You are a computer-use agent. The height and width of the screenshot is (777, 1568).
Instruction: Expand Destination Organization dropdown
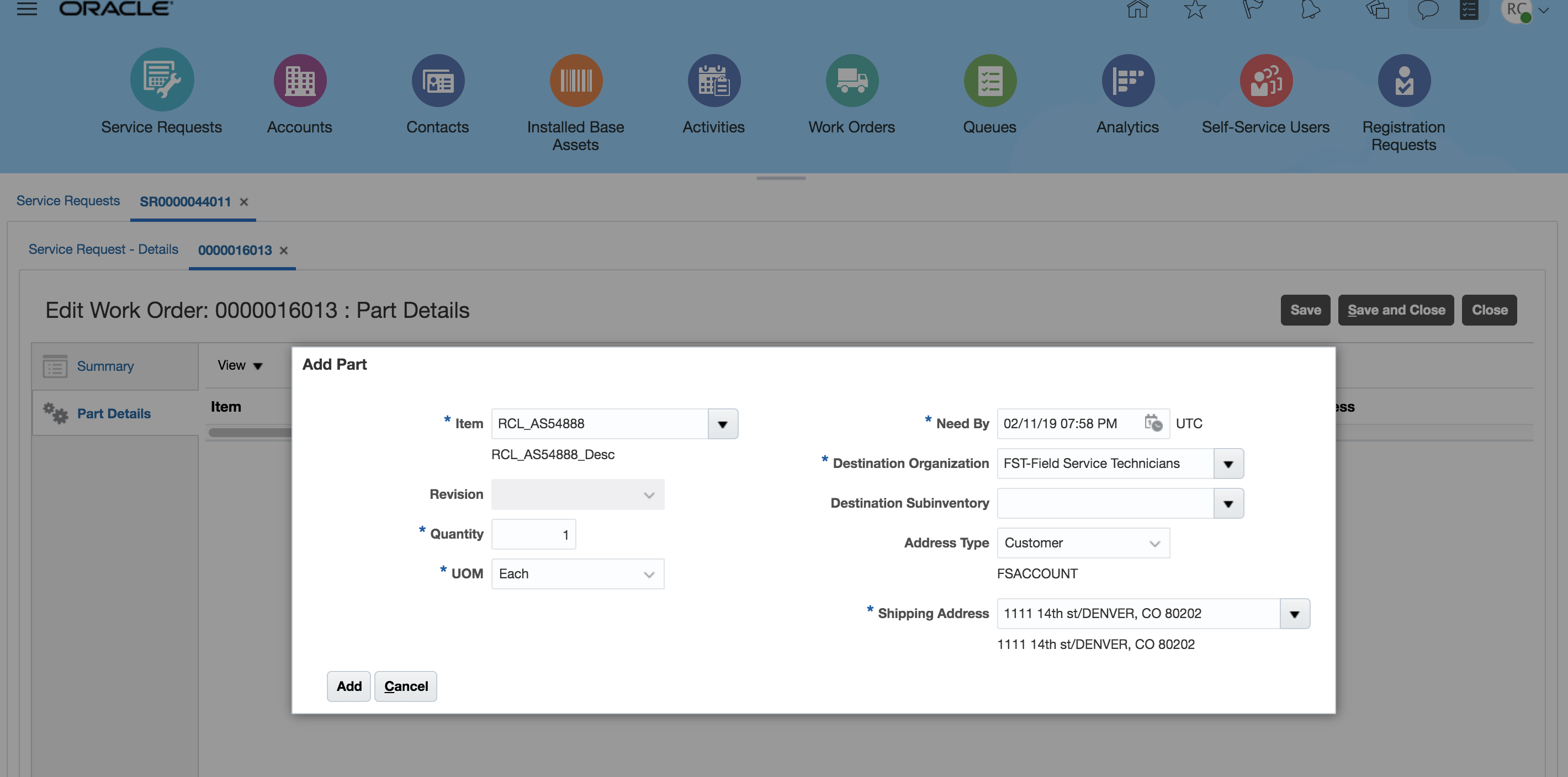pyautogui.click(x=1228, y=464)
